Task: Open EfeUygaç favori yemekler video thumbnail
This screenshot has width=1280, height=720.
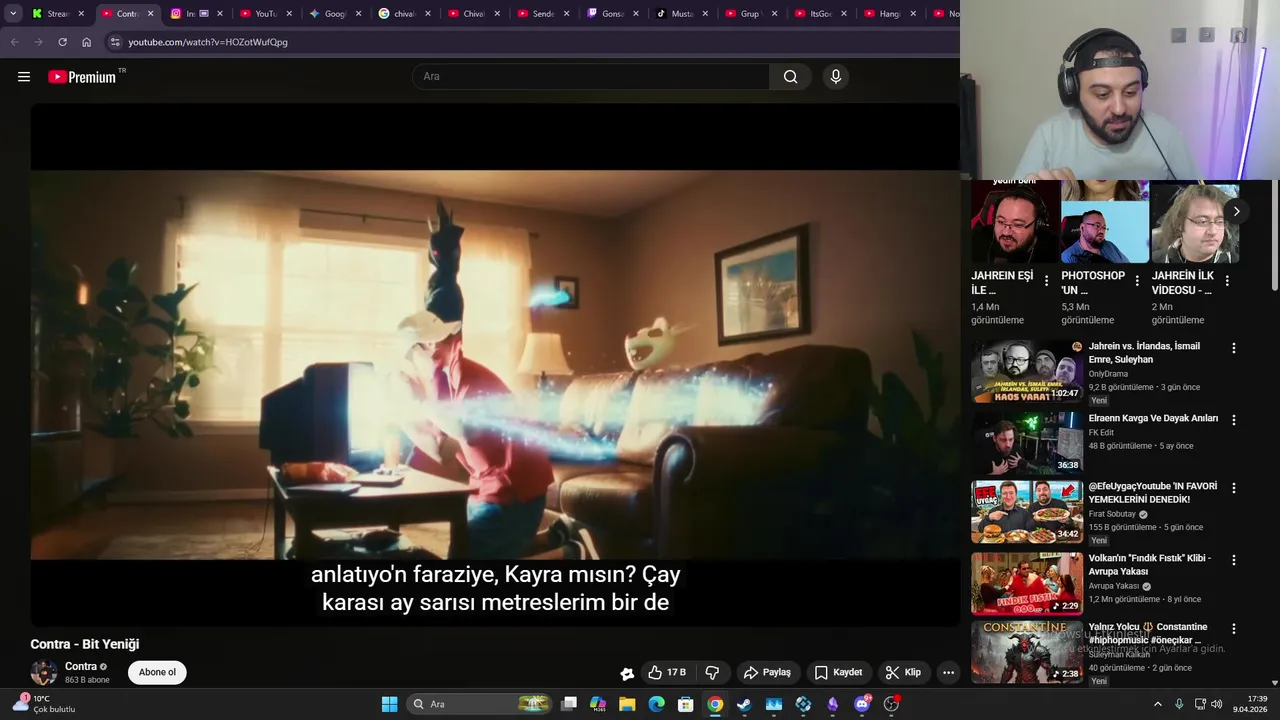Action: click(x=1027, y=512)
